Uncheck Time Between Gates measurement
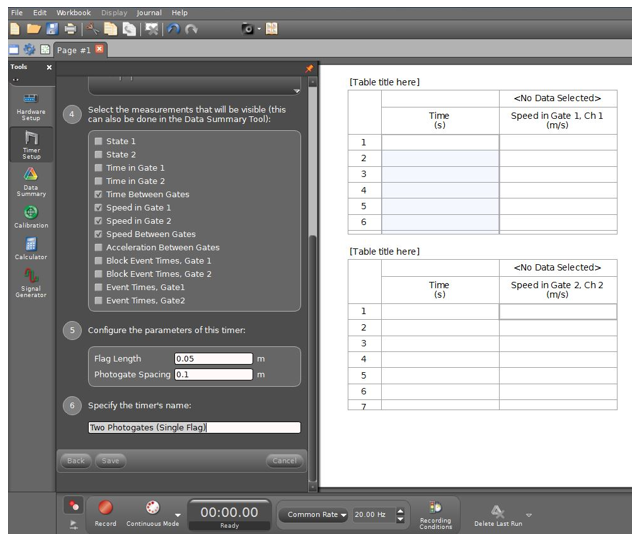Viewport: 639px width, 537px height. (x=97, y=194)
